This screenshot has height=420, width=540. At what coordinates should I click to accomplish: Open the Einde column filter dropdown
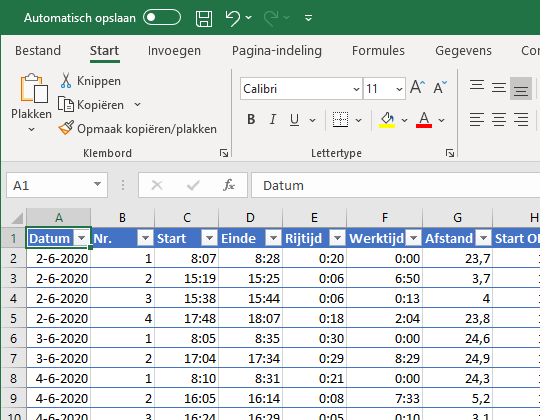pyautogui.click(x=273, y=238)
